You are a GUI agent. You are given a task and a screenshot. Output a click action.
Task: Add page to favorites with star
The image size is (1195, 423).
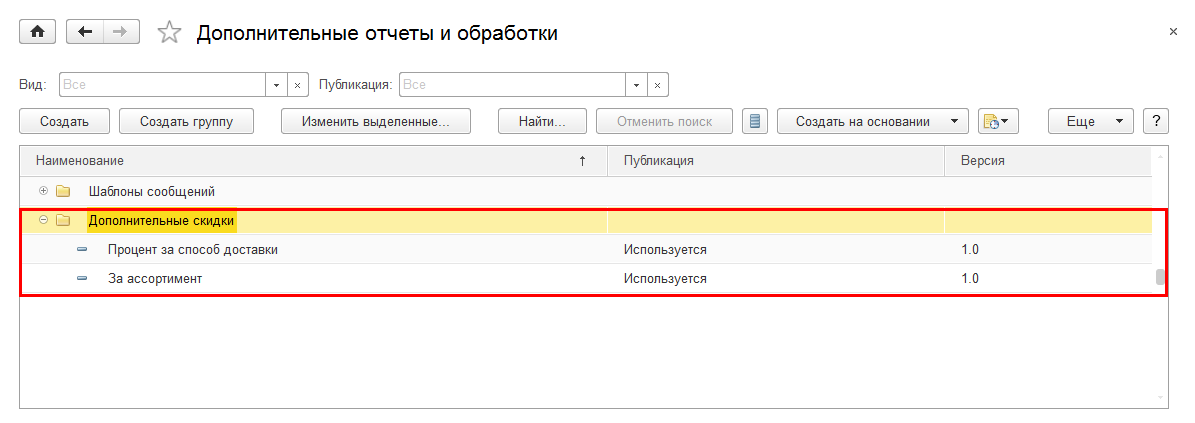(169, 33)
